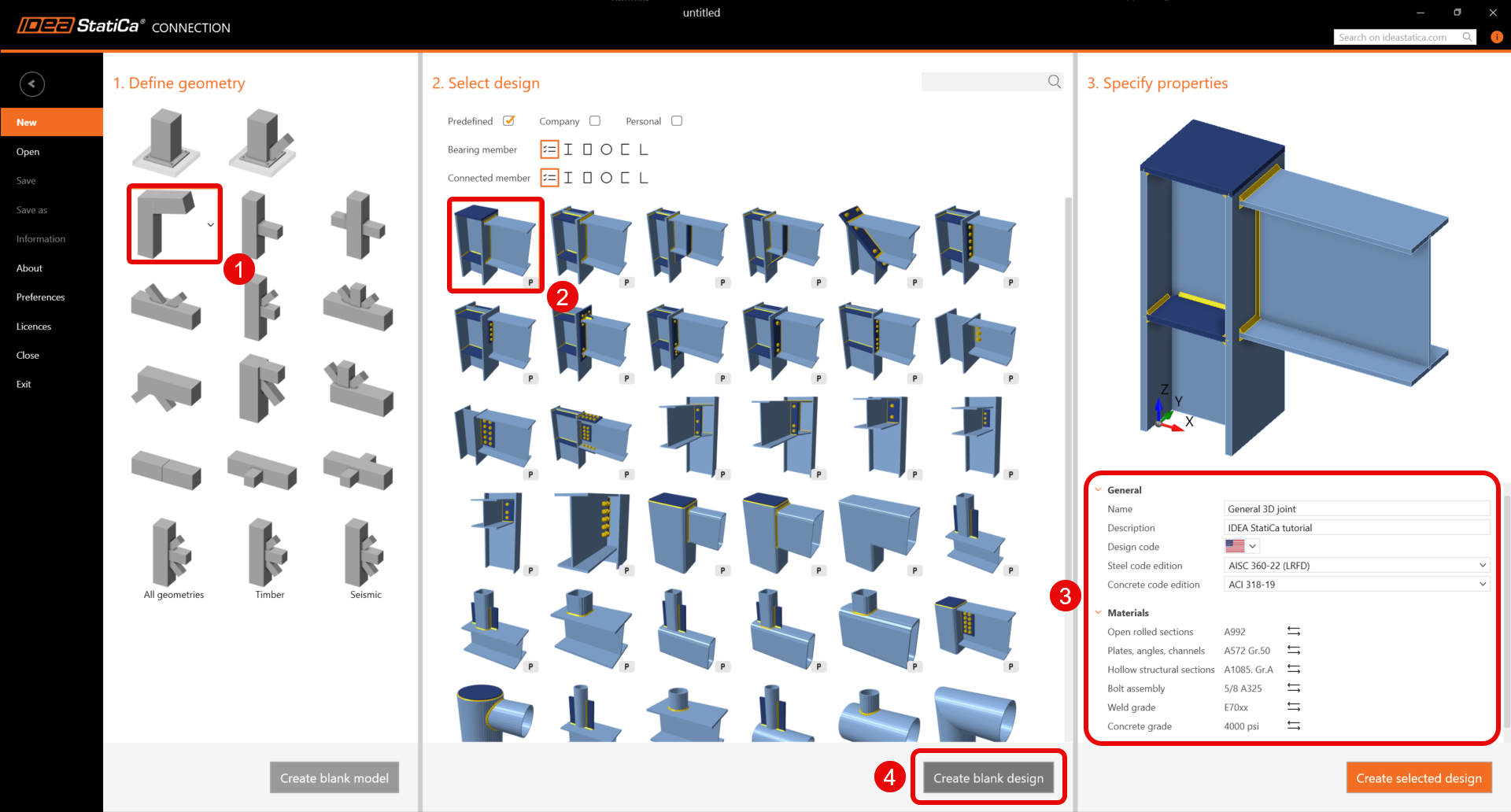Click the back arrow in the sidebar
The height and width of the screenshot is (812, 1511).
32,84
